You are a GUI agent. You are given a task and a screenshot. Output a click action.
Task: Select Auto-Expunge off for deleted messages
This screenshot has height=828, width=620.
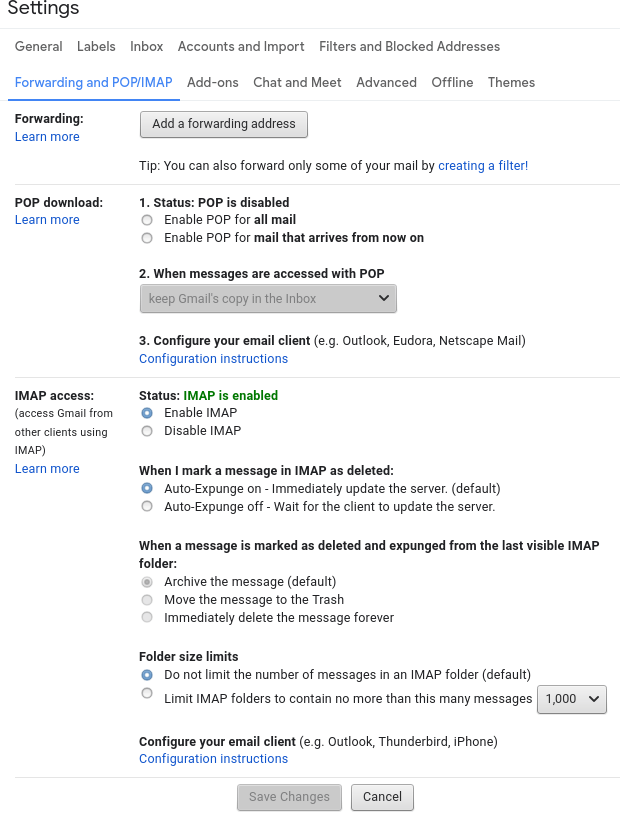click(147, 506)
